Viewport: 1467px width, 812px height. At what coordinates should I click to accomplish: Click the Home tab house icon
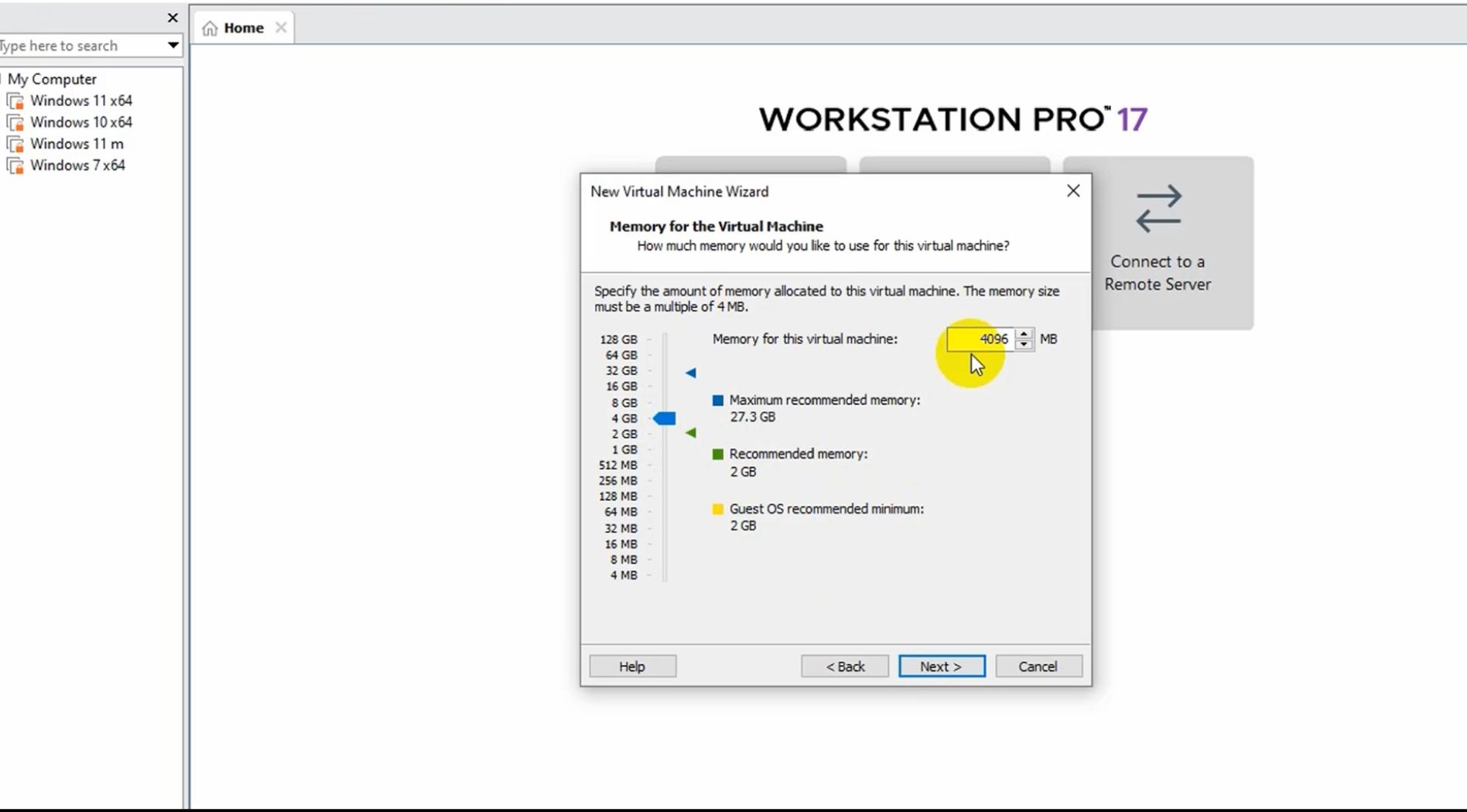210,29
